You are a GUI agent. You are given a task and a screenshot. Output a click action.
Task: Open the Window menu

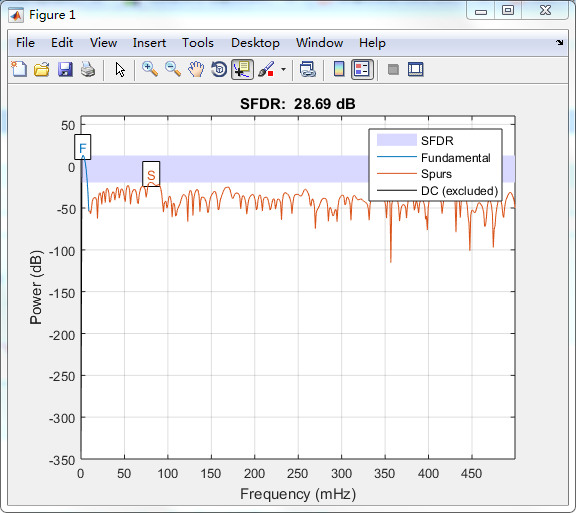pyautogui.click(x=320, y=43)
